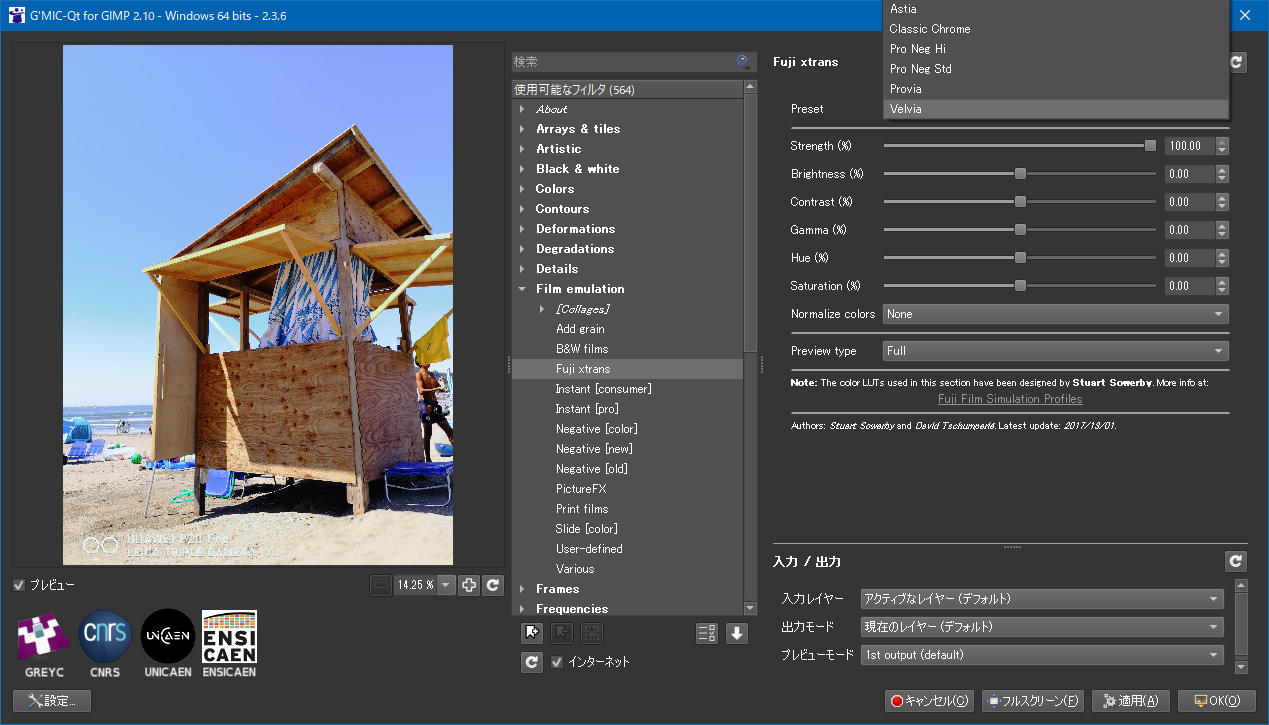Zoom out preview with minus icon
The height and width of the screenshot is (725, 1269).
[381, 585]
